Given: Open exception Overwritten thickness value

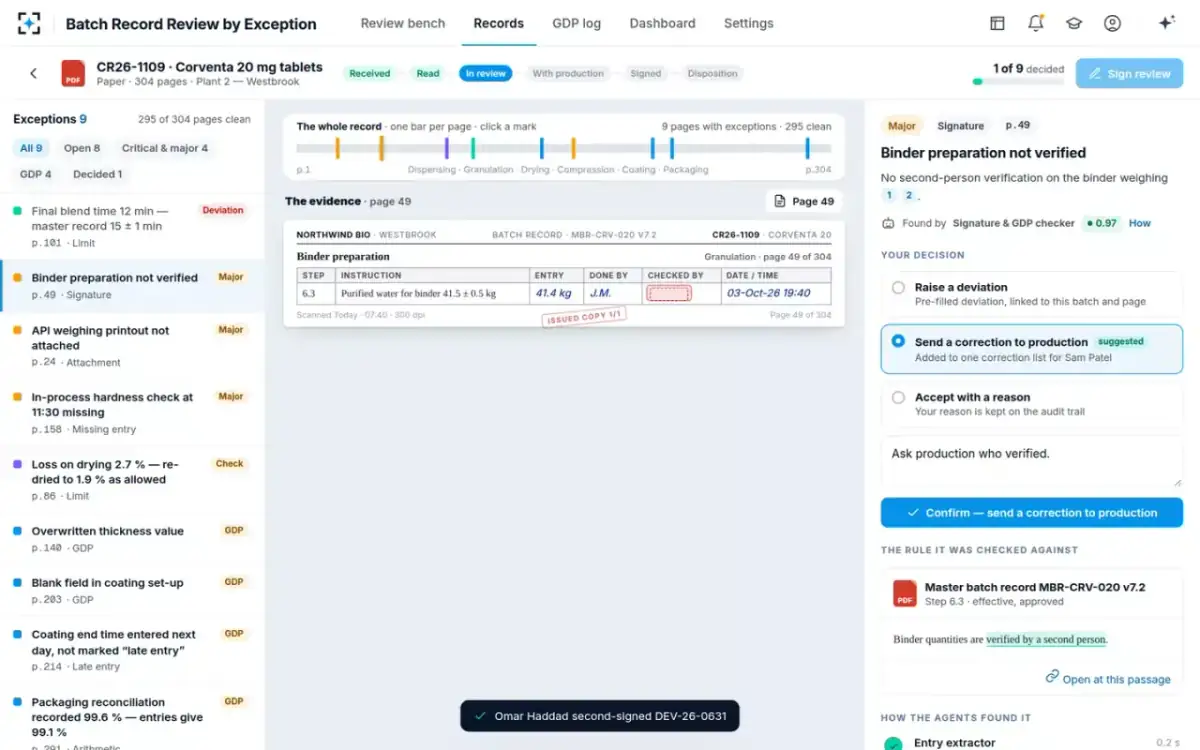Looking at the screenshot, I should (x=132, y=539).
